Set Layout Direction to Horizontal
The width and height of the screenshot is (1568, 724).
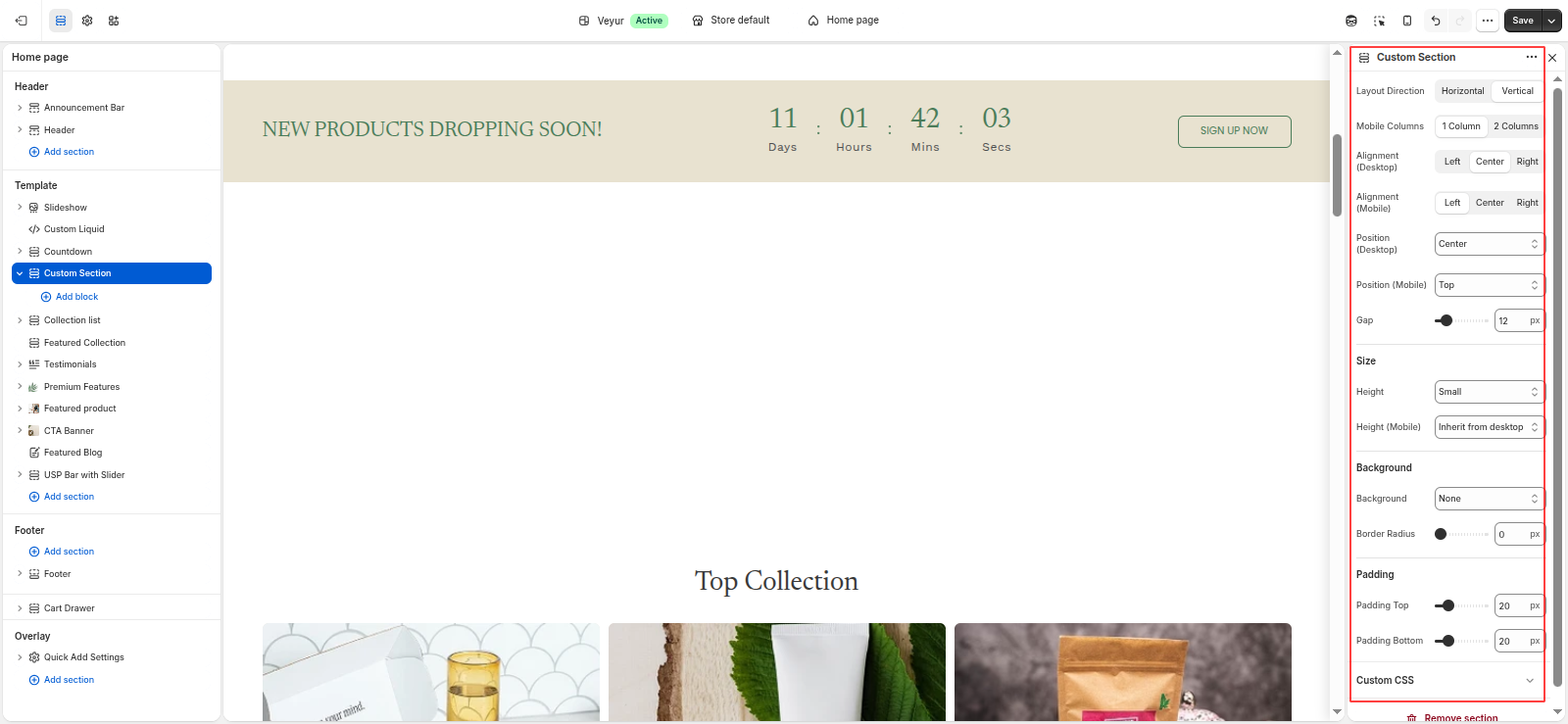point(1462,91)
